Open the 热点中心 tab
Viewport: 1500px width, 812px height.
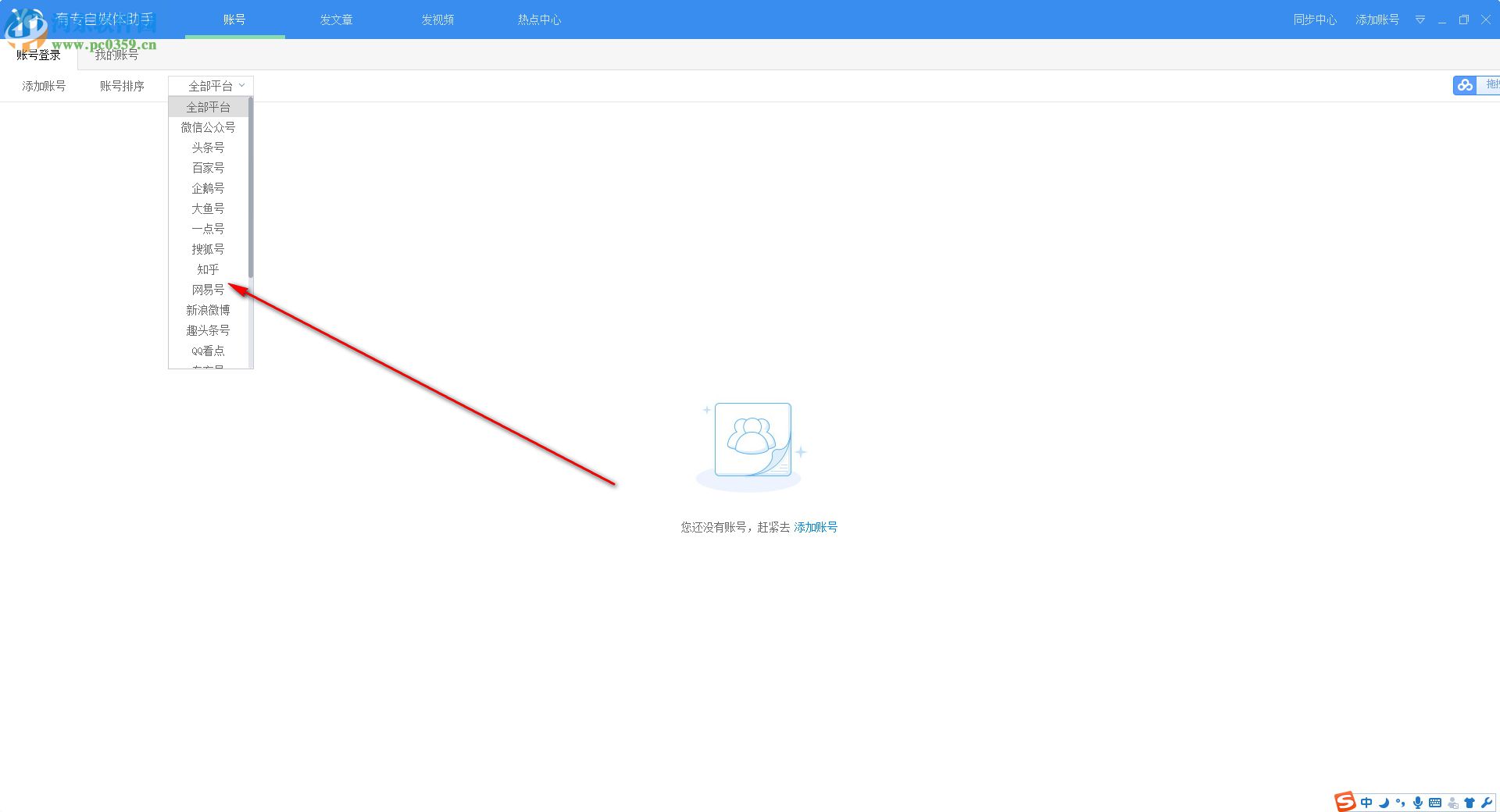(x=539, y=20)
